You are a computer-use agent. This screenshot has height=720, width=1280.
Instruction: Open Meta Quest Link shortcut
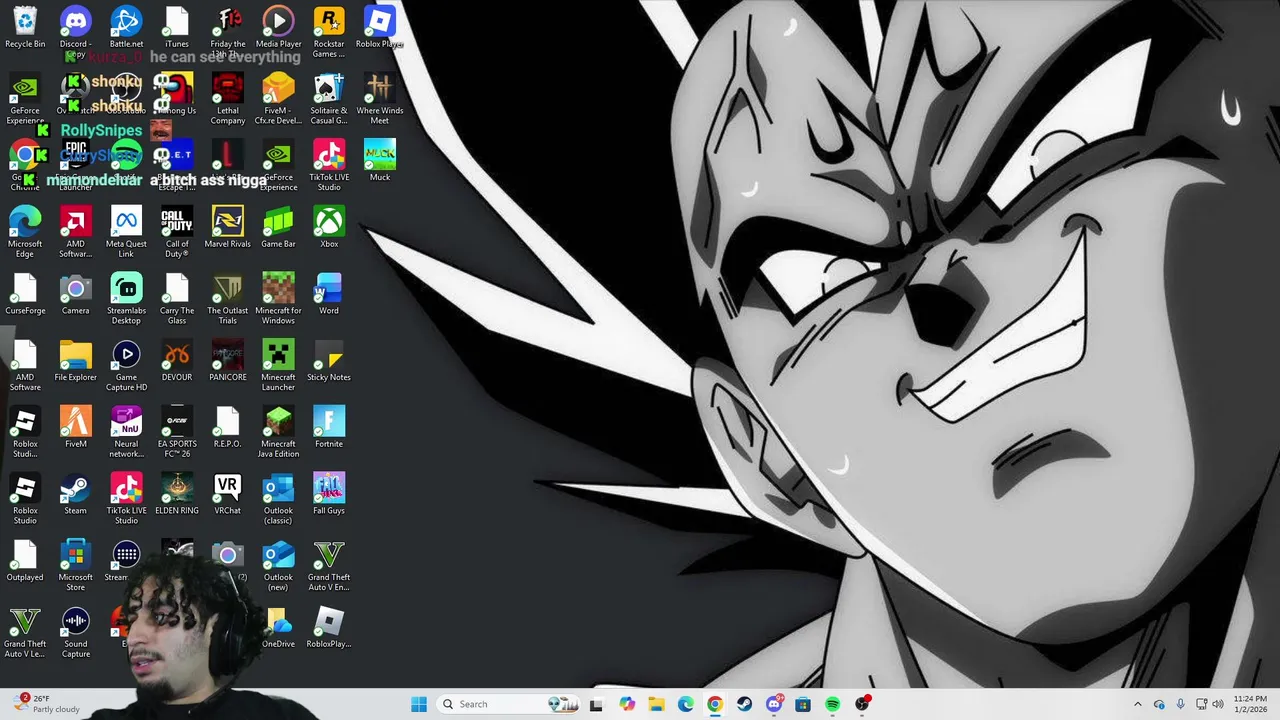pos(126,232)
